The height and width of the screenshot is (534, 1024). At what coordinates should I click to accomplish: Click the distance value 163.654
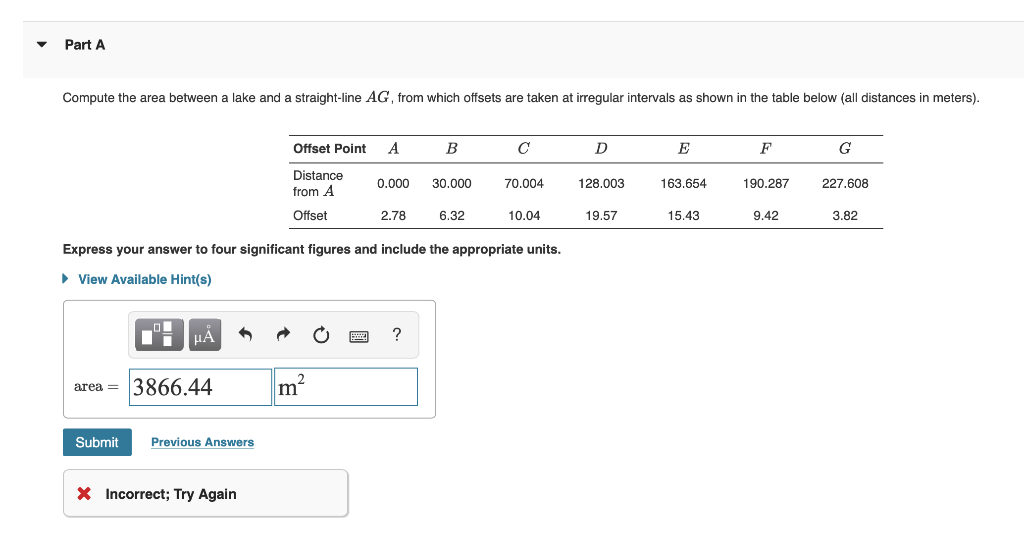click(683, 183)
